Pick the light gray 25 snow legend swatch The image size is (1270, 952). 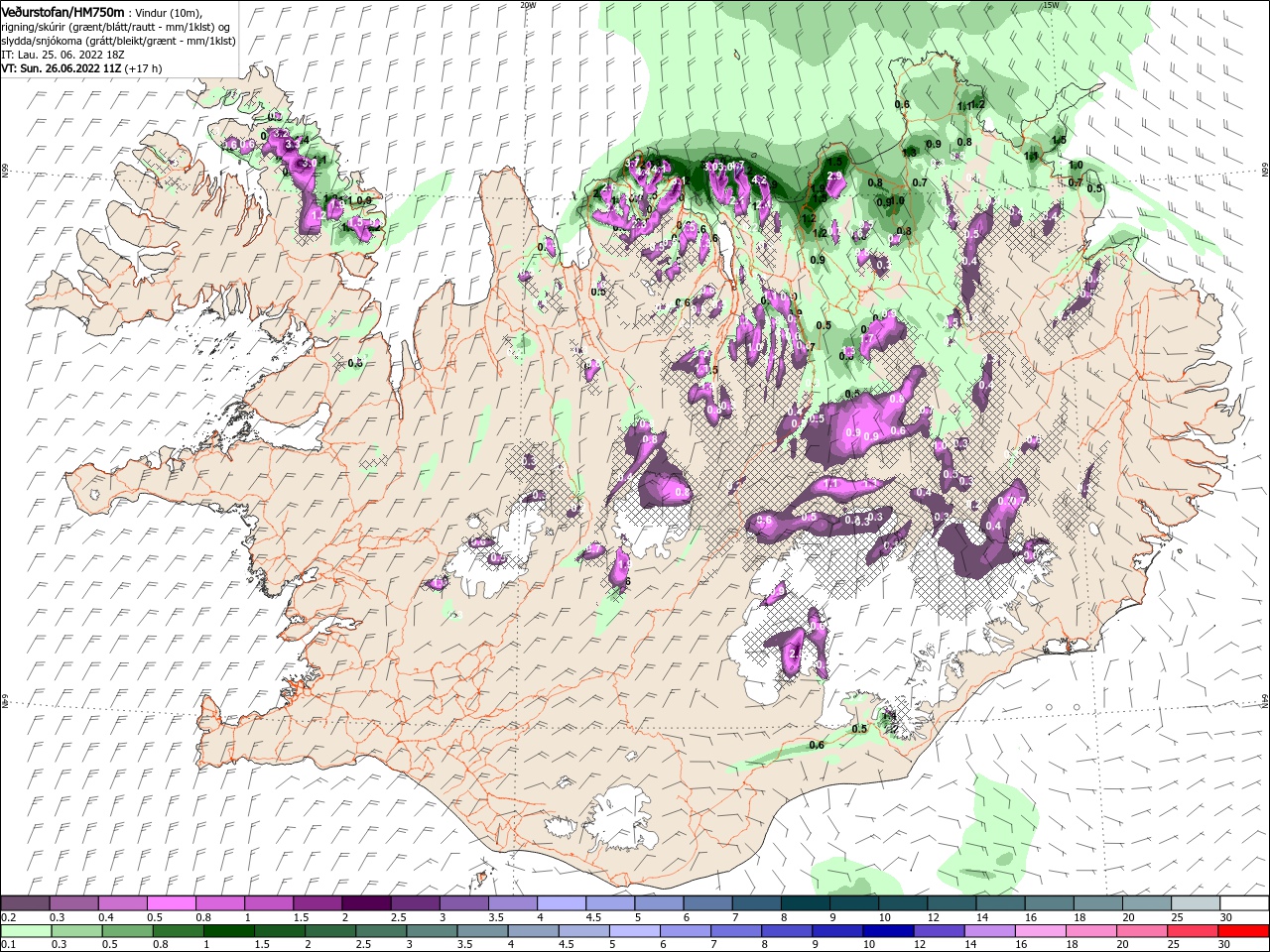click(x=1196, y=903)
